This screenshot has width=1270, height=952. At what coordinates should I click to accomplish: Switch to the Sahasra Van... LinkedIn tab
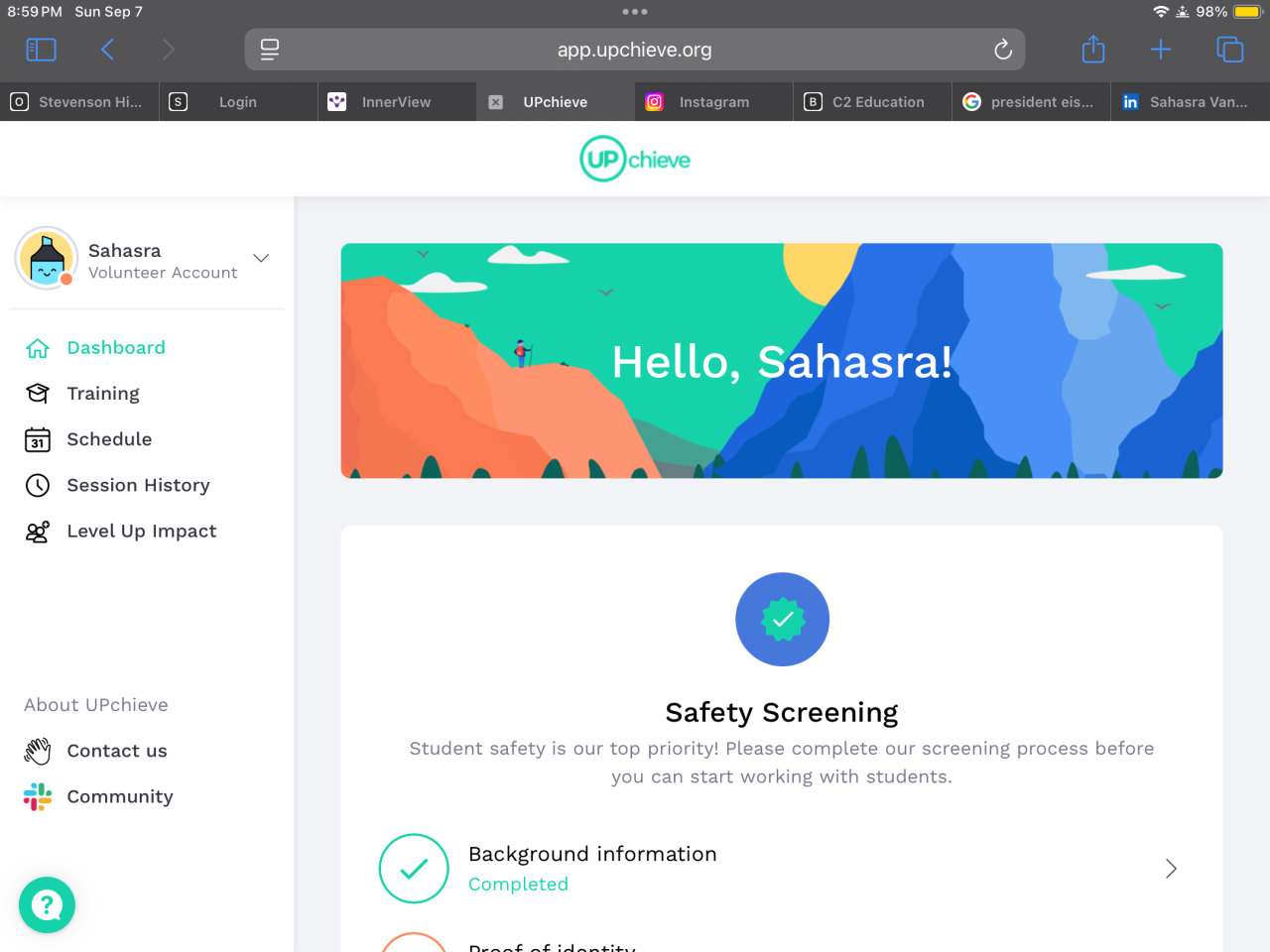tap(1191, 102)
